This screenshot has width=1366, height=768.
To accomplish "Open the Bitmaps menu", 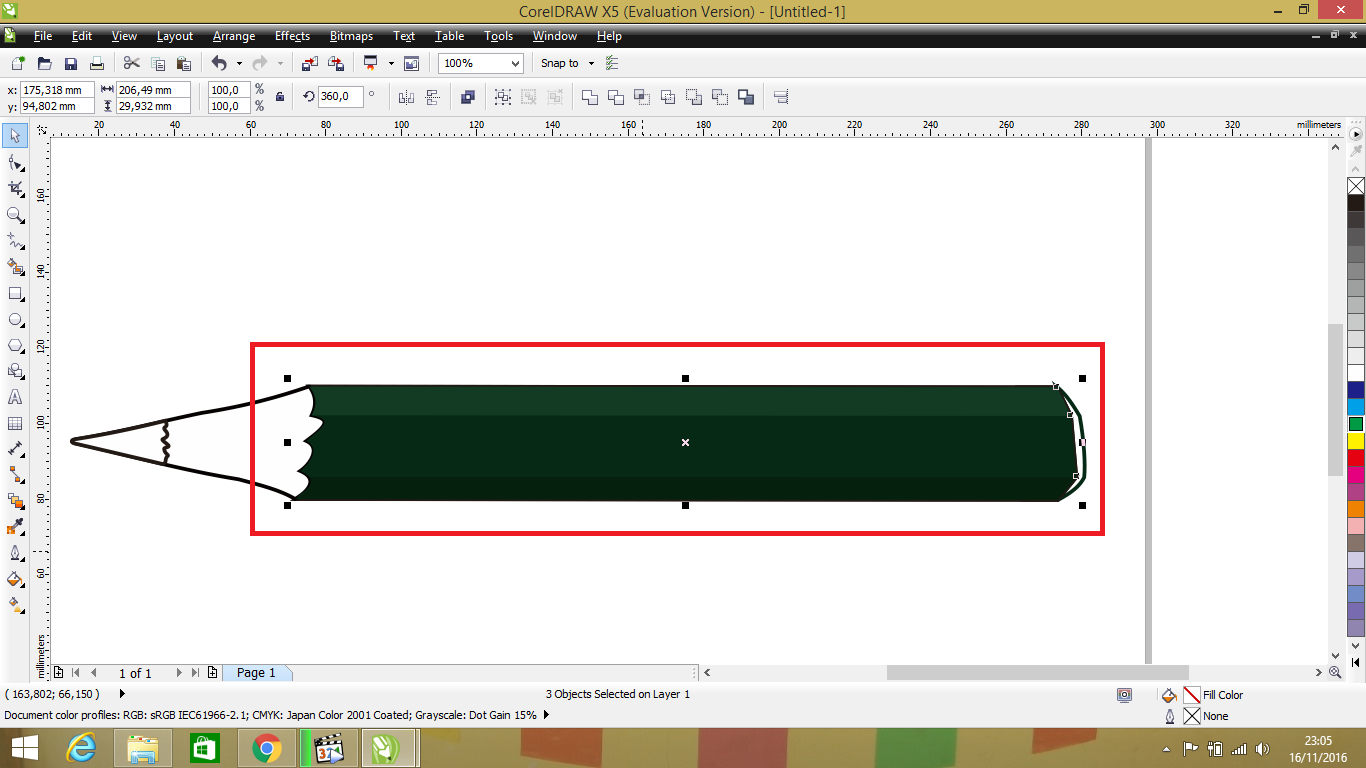I will [x=351, y=36].
